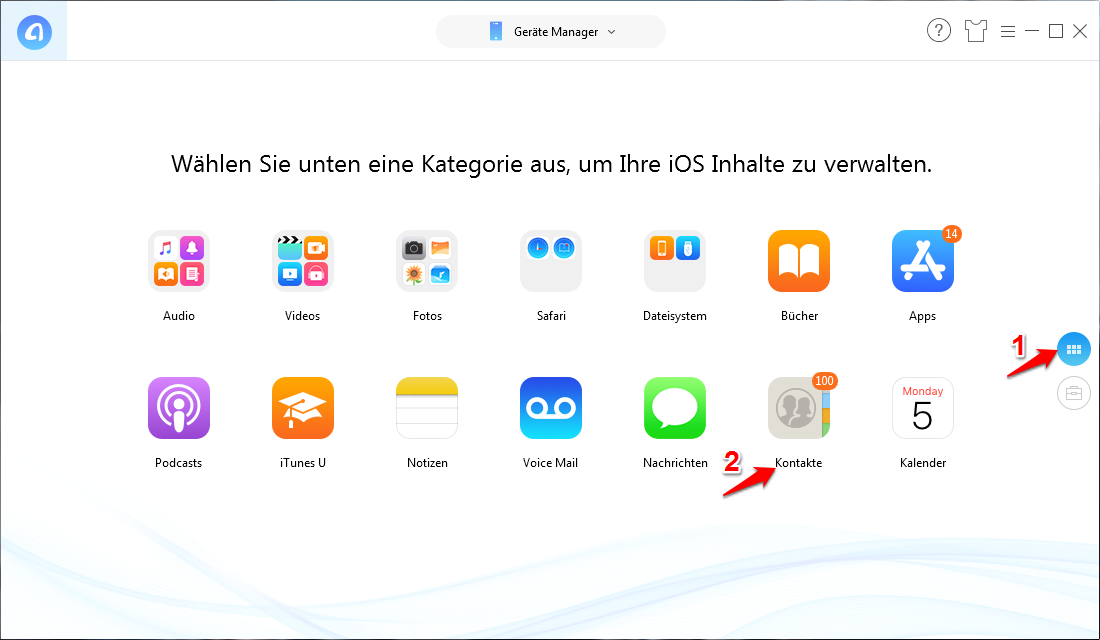Click the Podcasts label text
Viewport: 1100px width, 640px height.
click(x=178, y=463)
